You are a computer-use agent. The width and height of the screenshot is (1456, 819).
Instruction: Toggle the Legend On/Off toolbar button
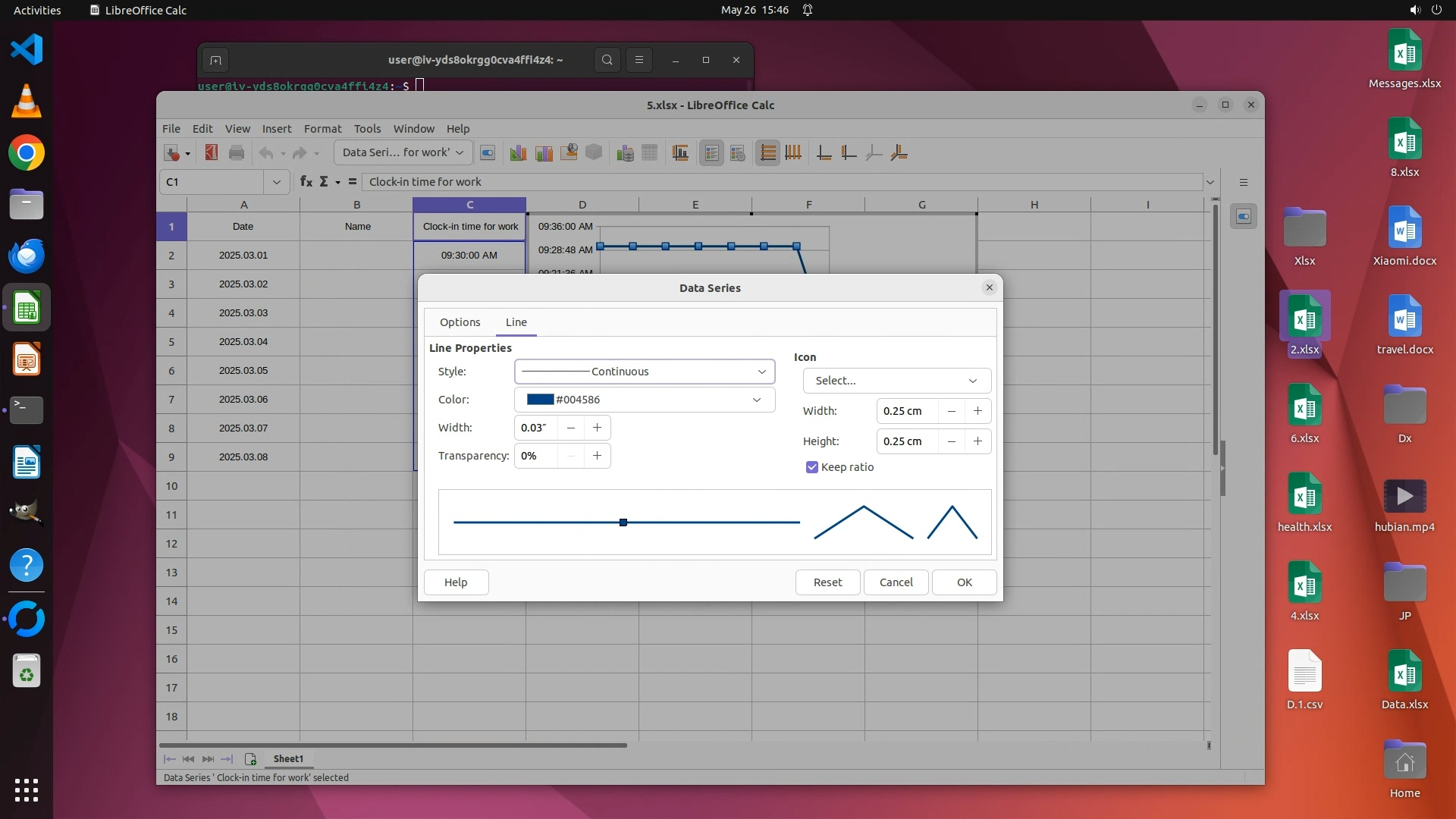coord(711,153)
